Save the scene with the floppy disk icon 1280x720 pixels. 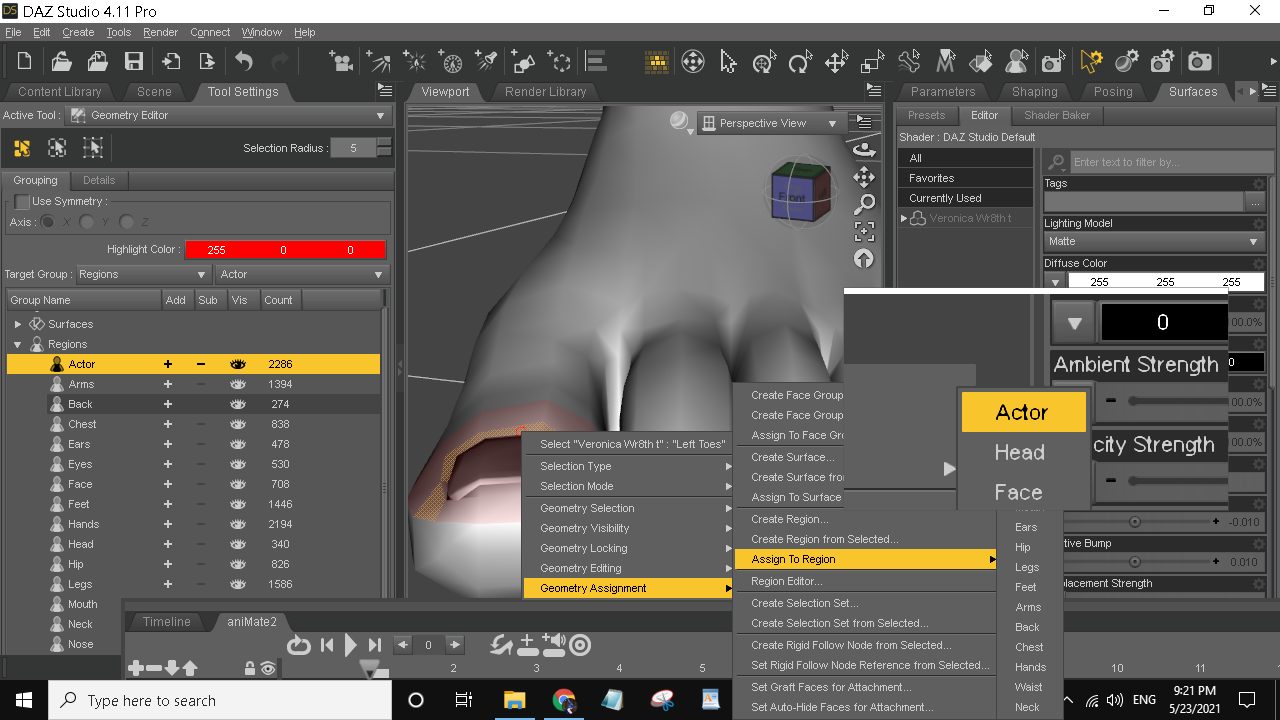click(x=133, y=62)
